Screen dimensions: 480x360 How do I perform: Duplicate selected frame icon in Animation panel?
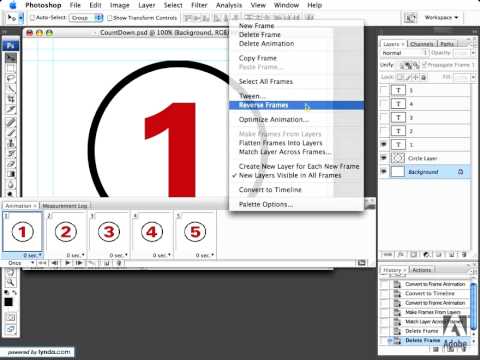point(107,263)
